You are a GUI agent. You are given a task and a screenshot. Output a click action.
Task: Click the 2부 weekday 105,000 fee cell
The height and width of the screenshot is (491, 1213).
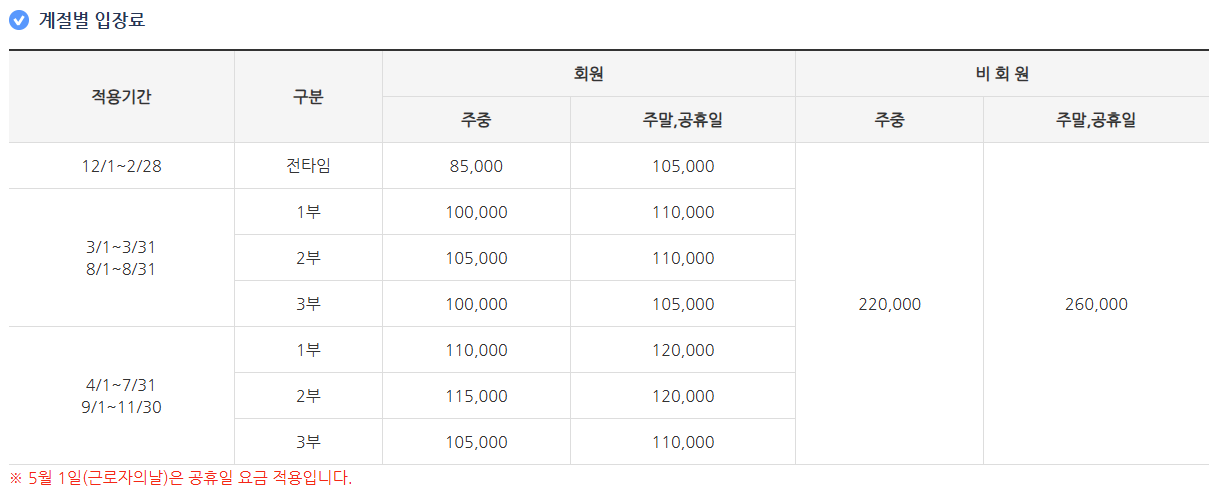[476, 258]
